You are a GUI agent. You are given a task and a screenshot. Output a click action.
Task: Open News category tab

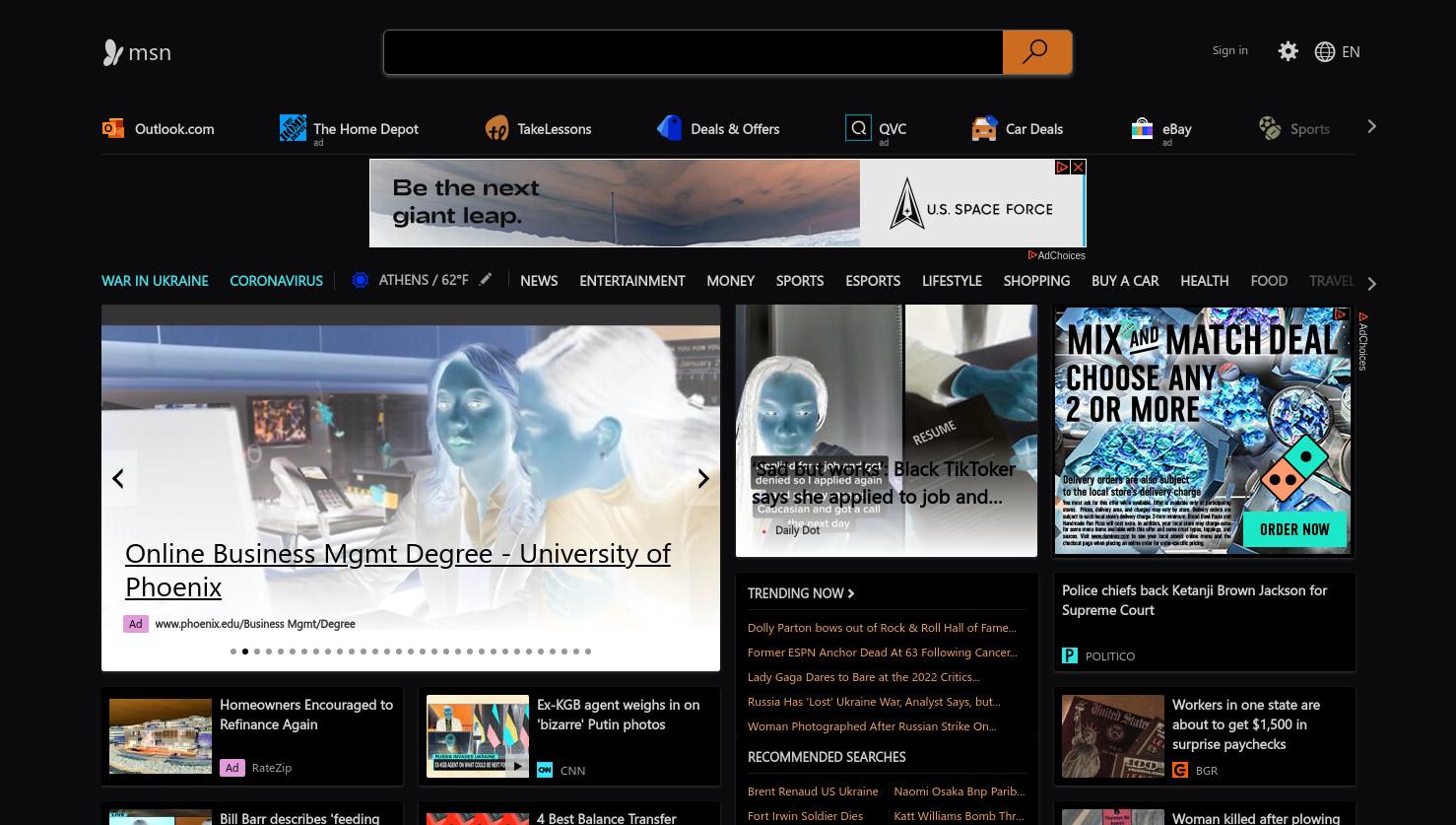click(539, 281)
